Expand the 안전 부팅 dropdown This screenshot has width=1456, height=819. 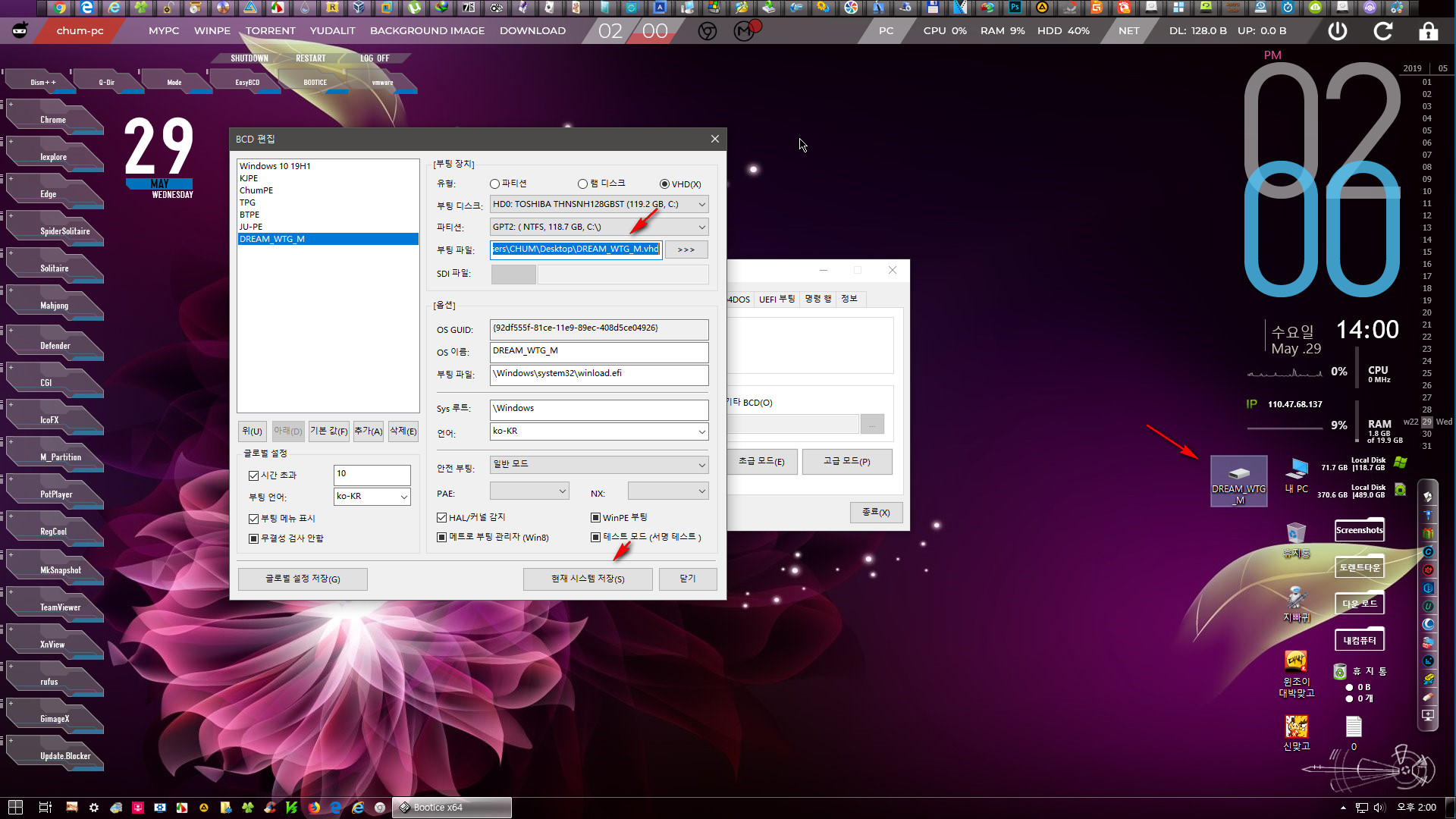[x=599, y=464]
